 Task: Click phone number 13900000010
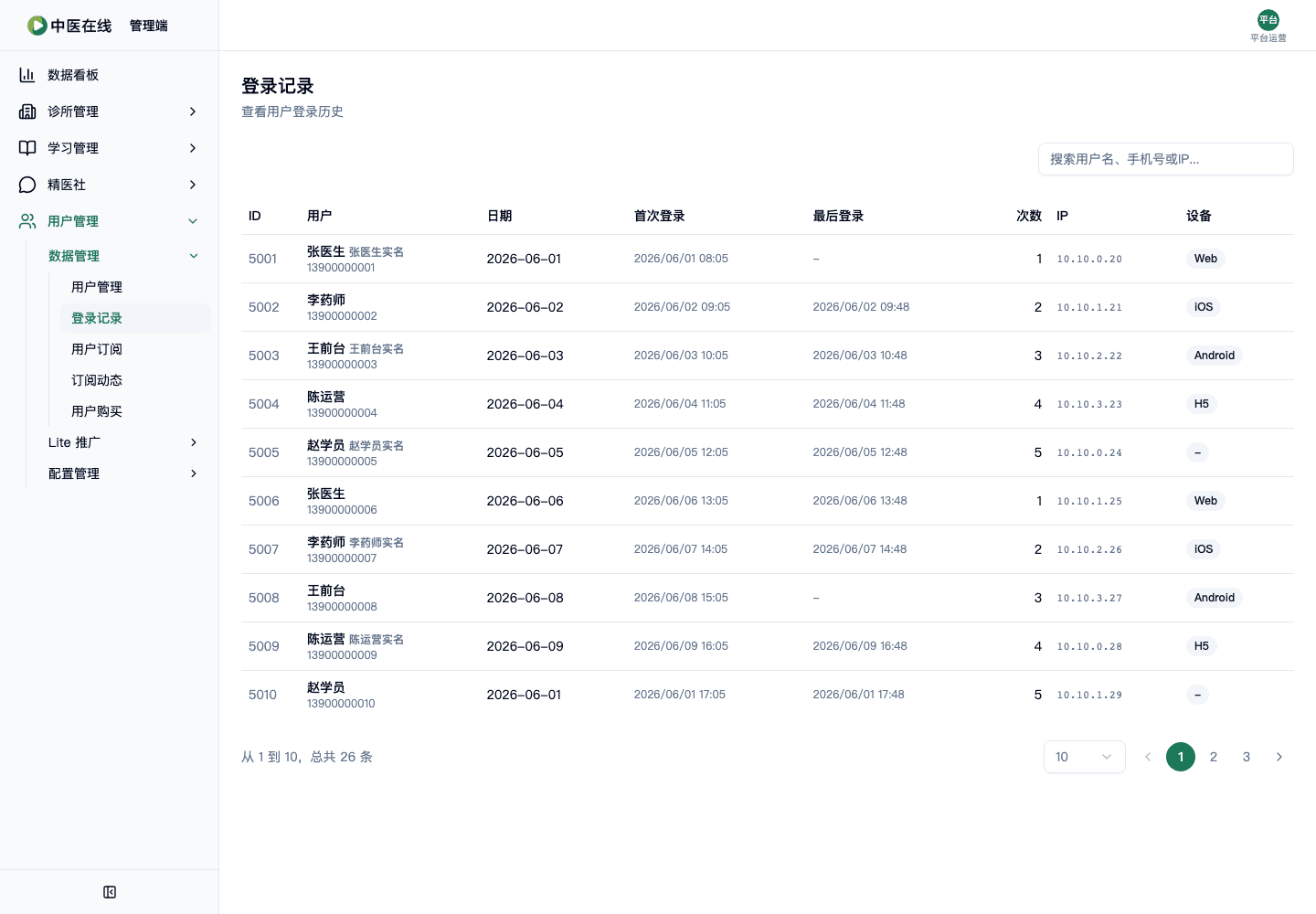(x=341, y=704)
